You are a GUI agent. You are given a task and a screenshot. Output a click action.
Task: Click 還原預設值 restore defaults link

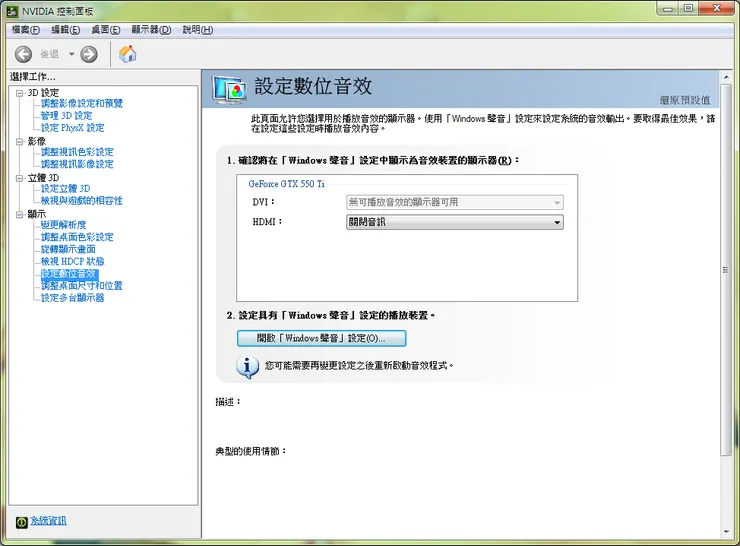pos(685,100)
